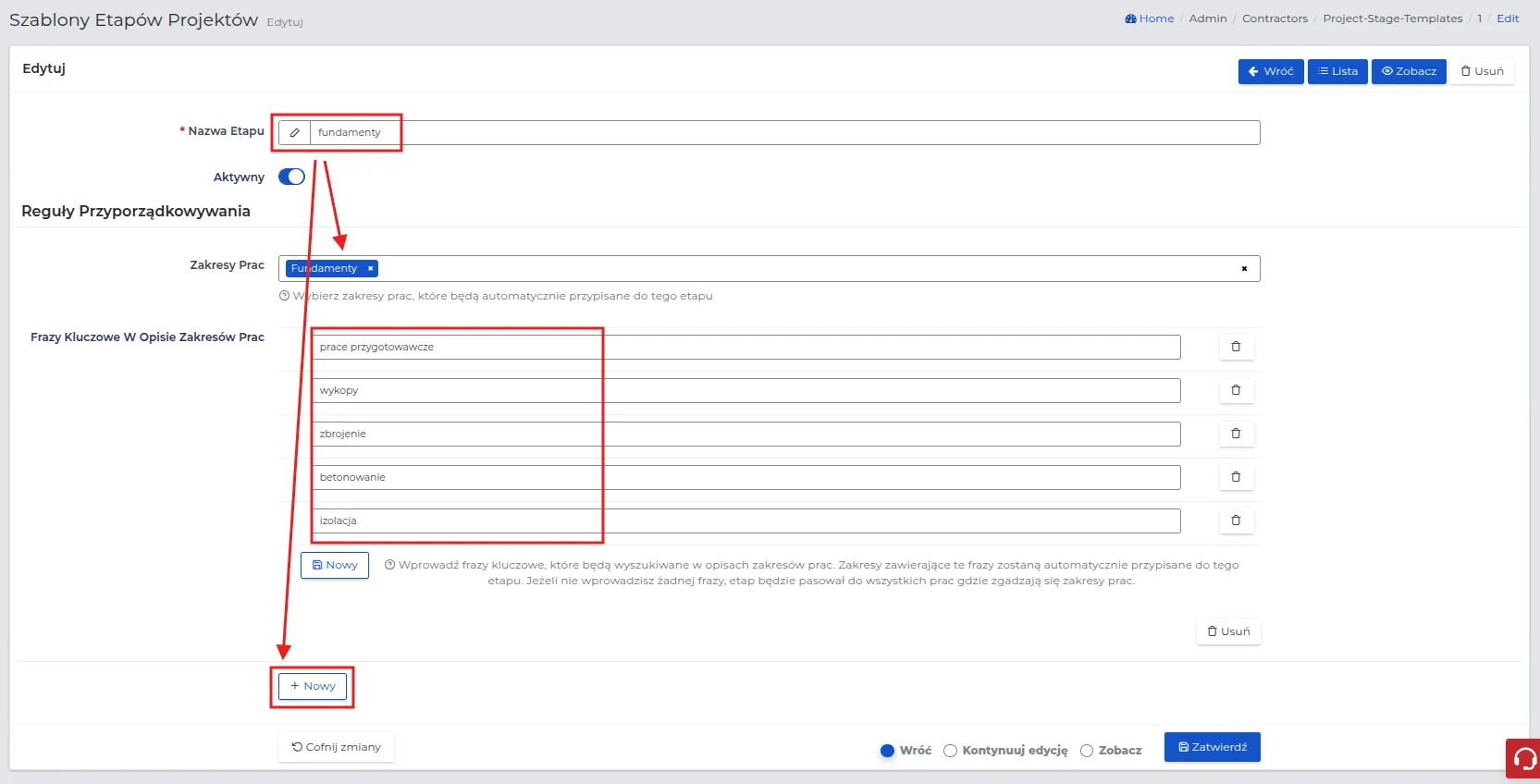Choose 'Kontynuuj edycję' radio option

950,751
